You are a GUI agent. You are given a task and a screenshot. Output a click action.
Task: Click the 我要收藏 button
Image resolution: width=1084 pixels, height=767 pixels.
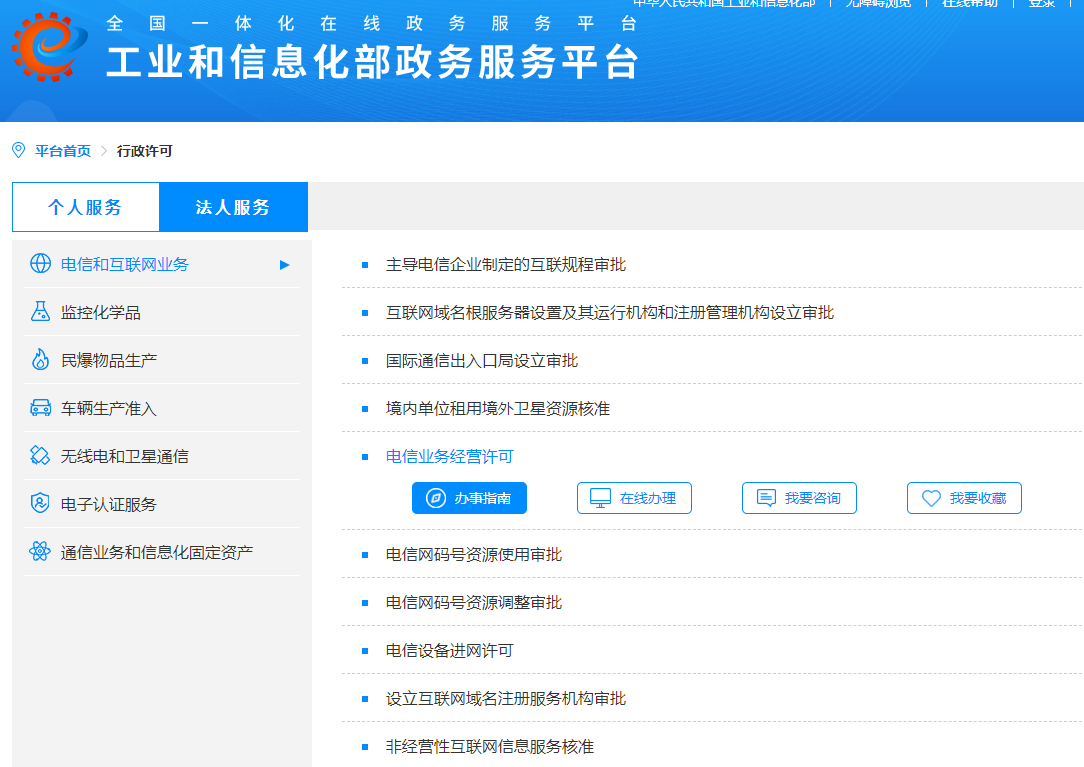(x=964, y=498)
